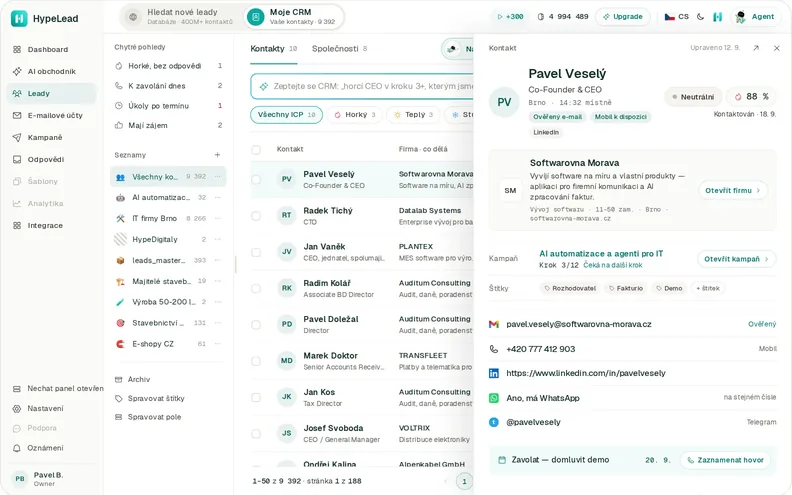The height and width of the screenshot is (495, 792).
Task: Filter by Všechny ICP chip
Action: pyautogui.click(x=286, y=115)
